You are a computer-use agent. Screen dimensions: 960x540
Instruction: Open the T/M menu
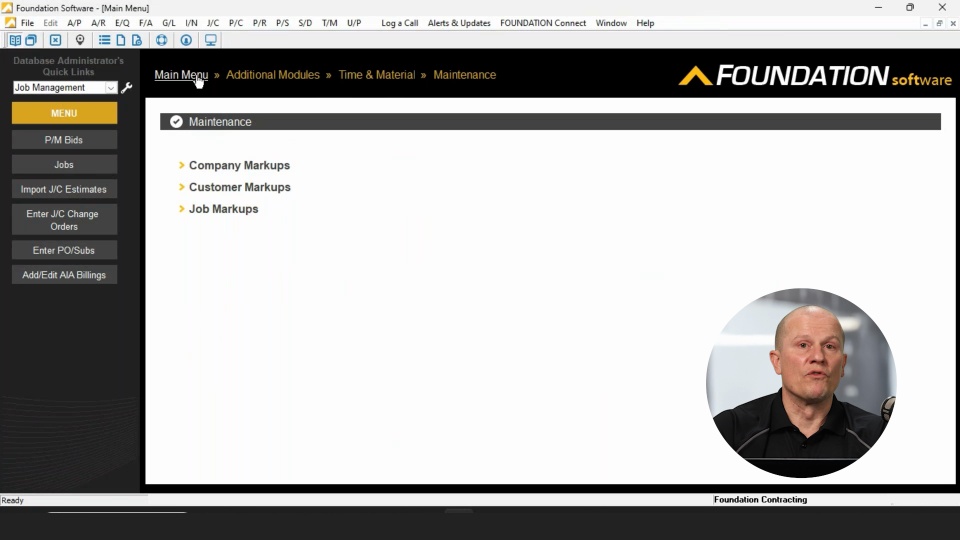tap(329, 23)
